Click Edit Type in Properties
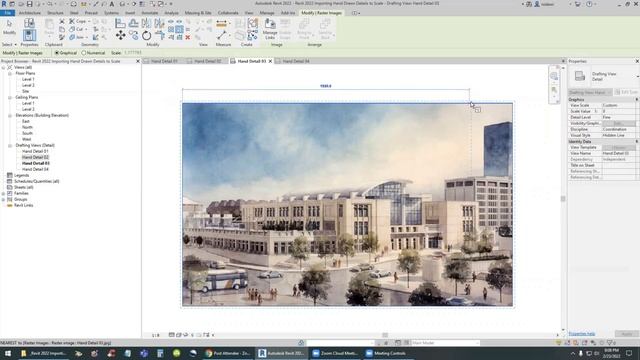This screenshot has height=360, width=640. 627,92
